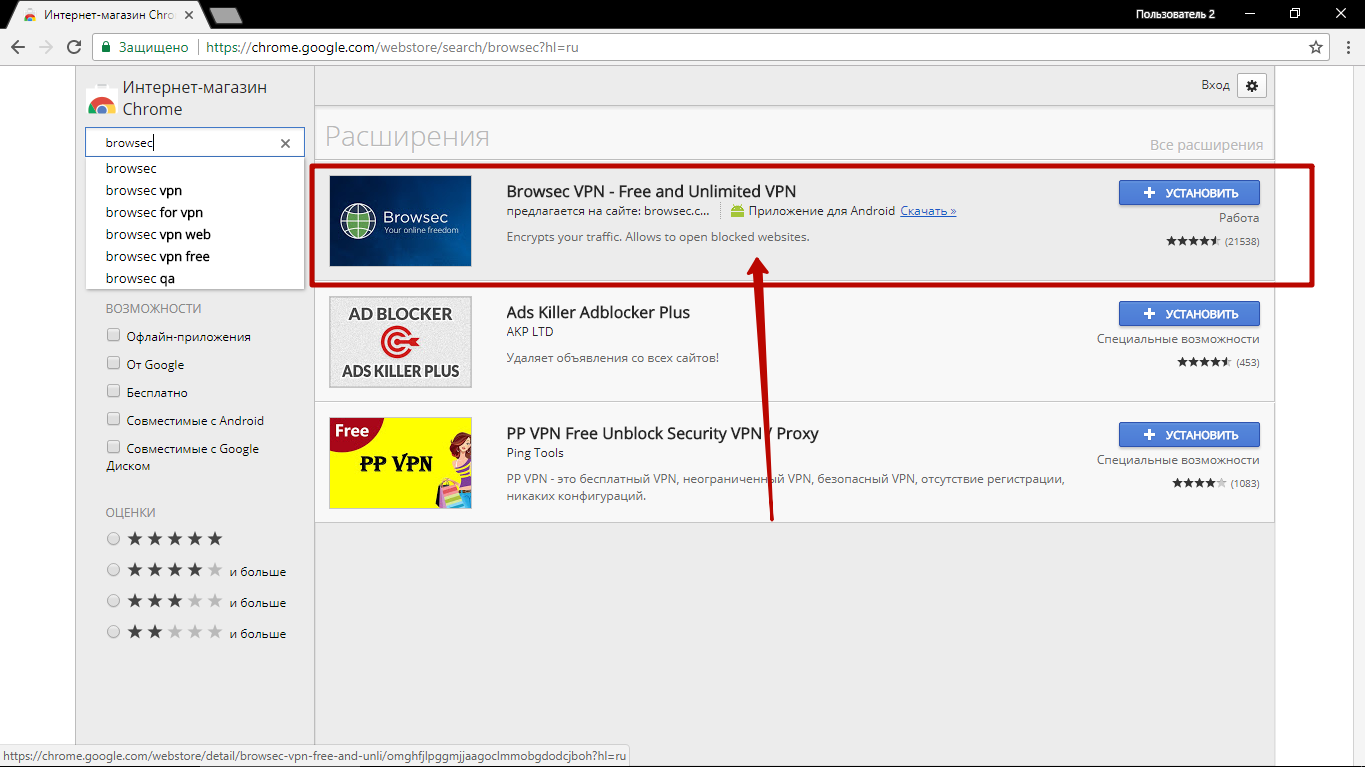The height and width of the screenshot is (767, 1365).
Task: Click the Chrome Web Store logo
Action: coord(101,99)
